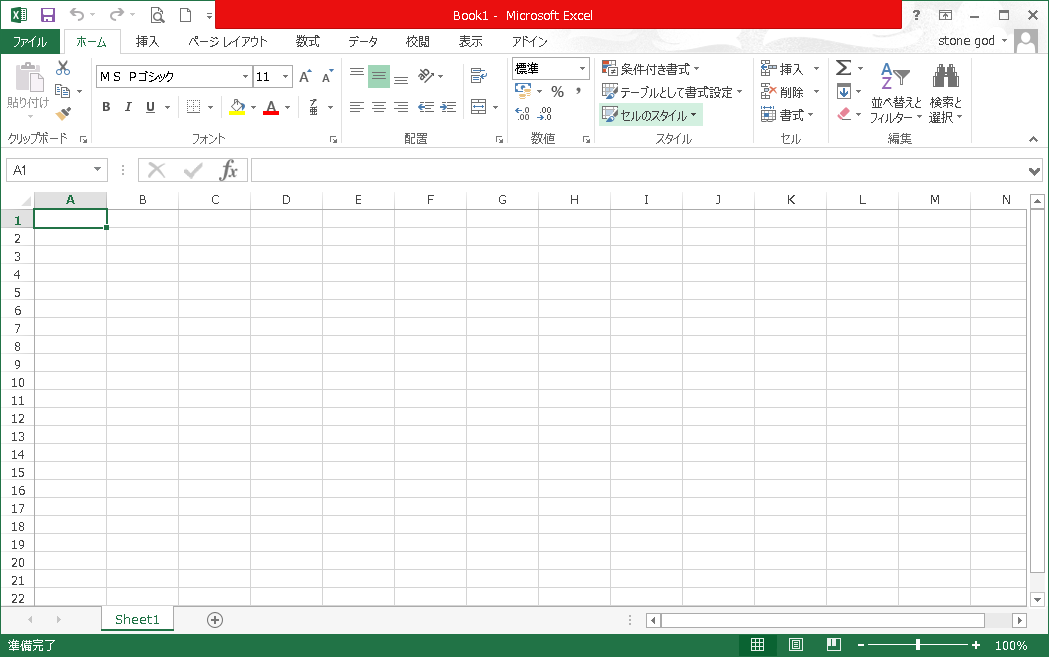Viewport: 1049px width, 657px height.
Task: Collapse the ribbon with up chevron
Action: (1034, 139)
